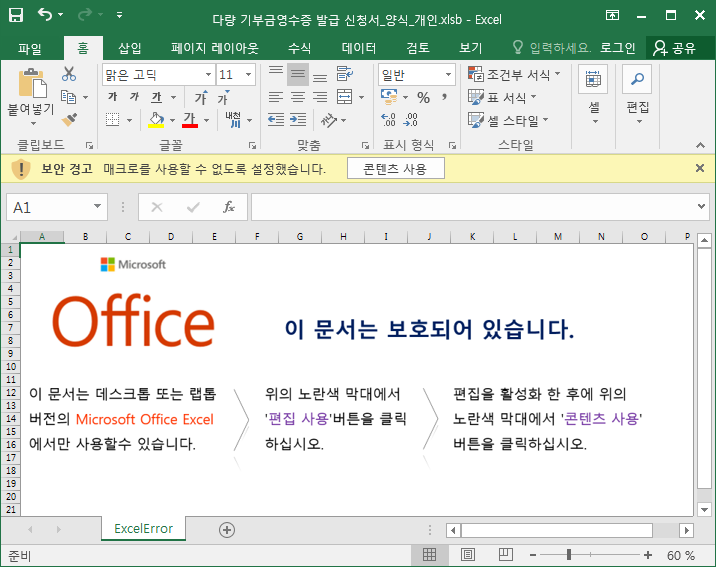Toggle bold formatting
Screen dimensions: 716x567
[113, 97]
